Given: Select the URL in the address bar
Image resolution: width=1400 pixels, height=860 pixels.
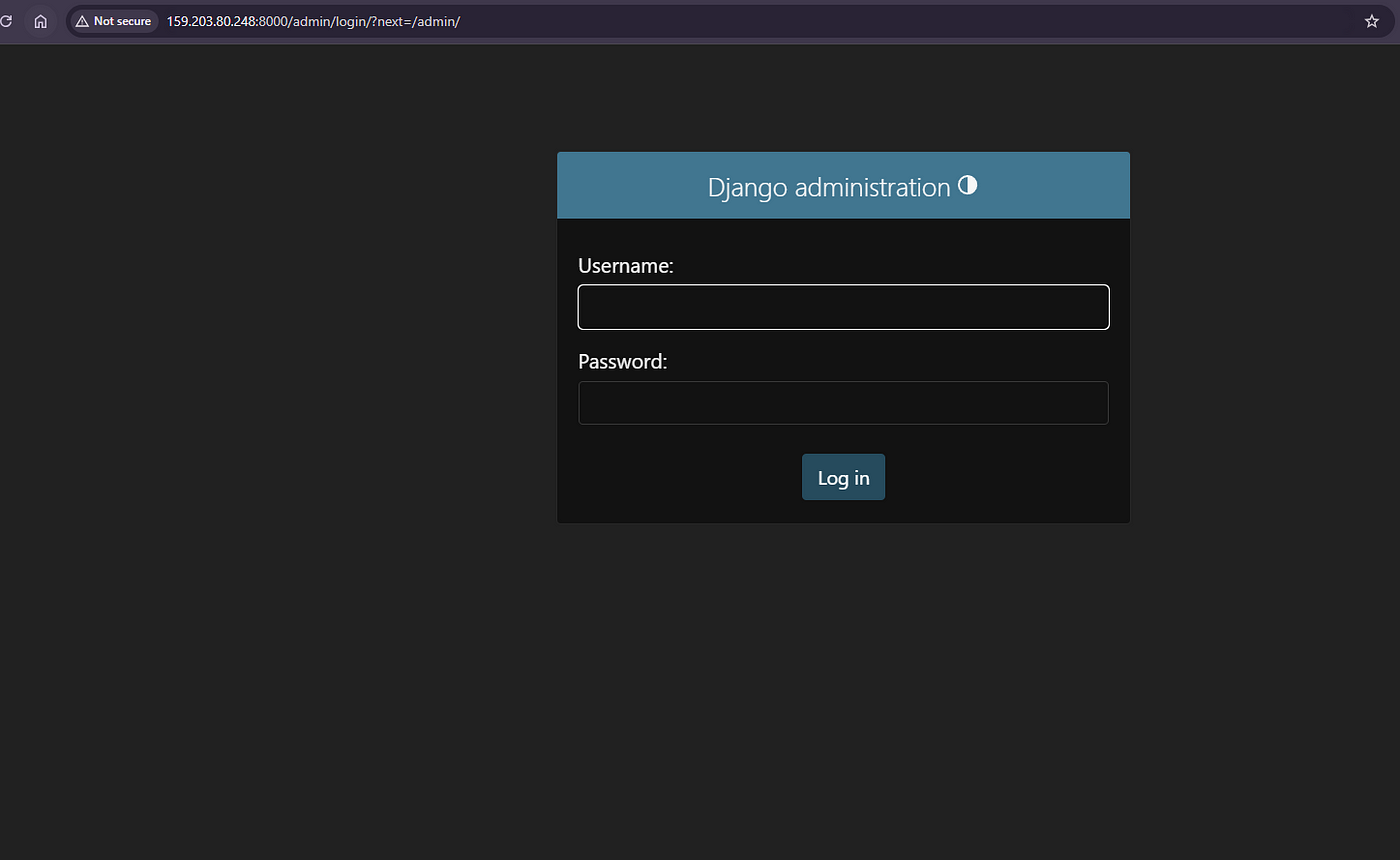Looking at the screenshot, I should (313, 21).
